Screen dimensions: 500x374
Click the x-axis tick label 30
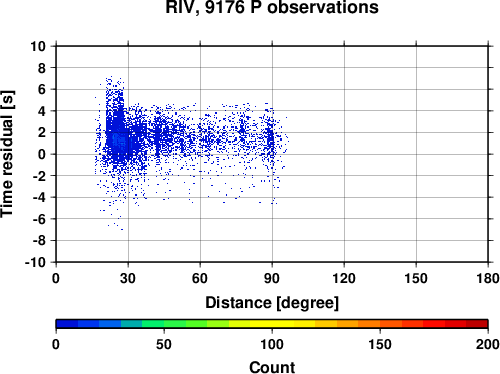click(x=128, y=278)
